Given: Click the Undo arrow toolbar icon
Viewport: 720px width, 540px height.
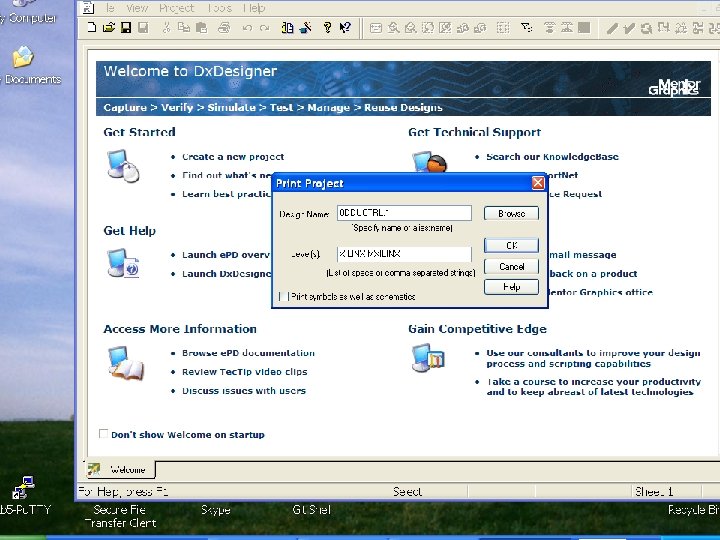Looking at the screenshot, I should [x=247, y=28].
